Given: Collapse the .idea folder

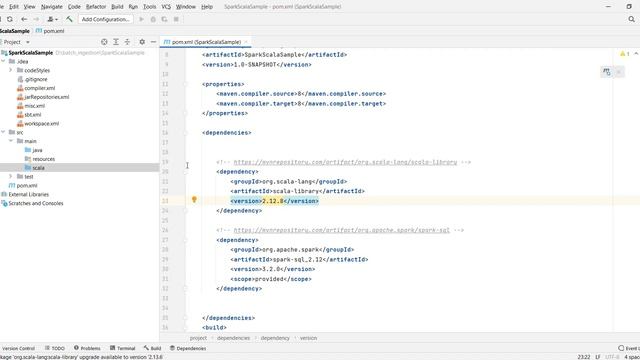Looking at the screenshot, I should tap(3, 62).
